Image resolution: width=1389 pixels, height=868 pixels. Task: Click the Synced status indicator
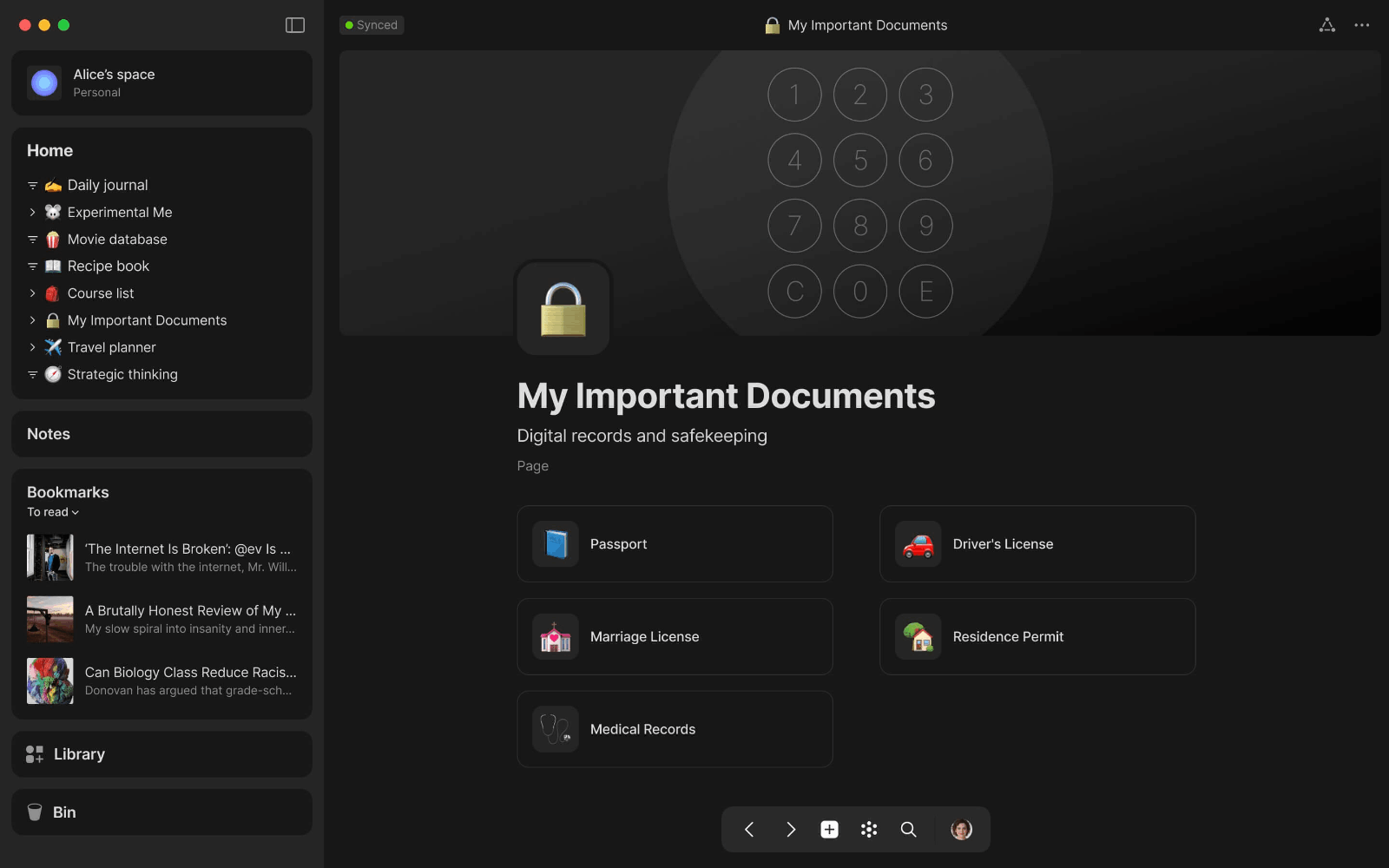click(x=372, y=25)
